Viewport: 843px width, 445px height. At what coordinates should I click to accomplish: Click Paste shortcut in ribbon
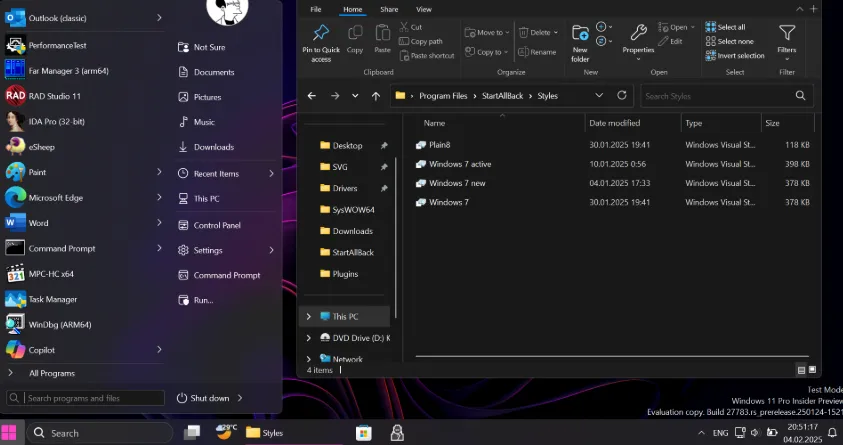tap(427, 55)
